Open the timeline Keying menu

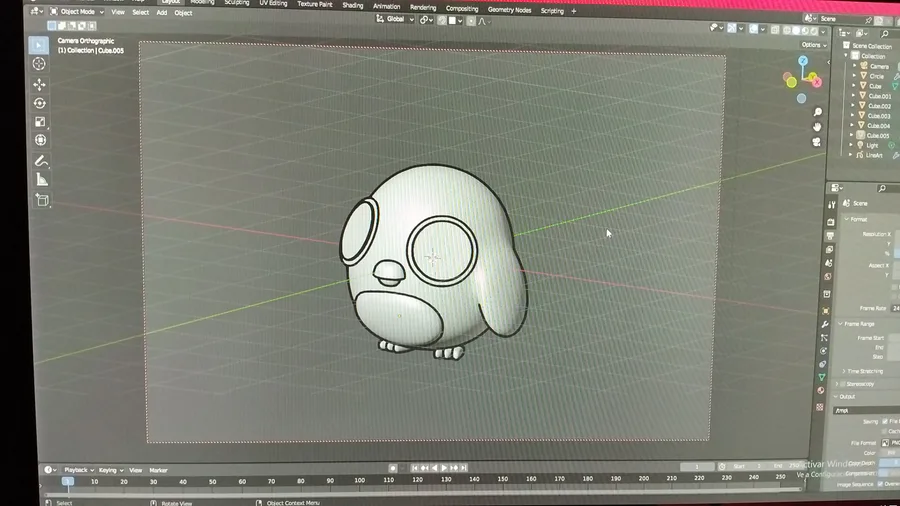tap(110, 470)
